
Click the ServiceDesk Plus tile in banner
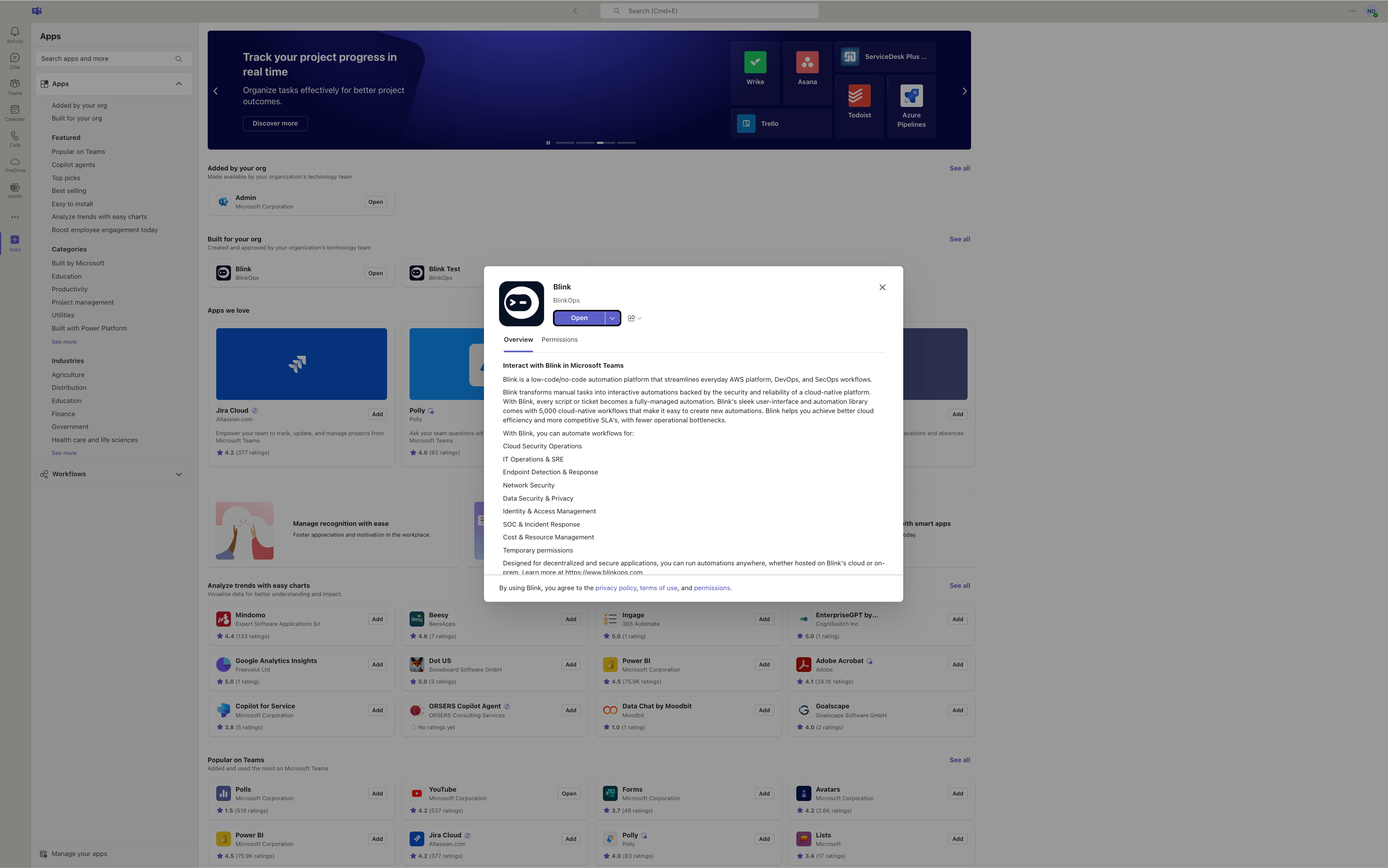point(885,56)
